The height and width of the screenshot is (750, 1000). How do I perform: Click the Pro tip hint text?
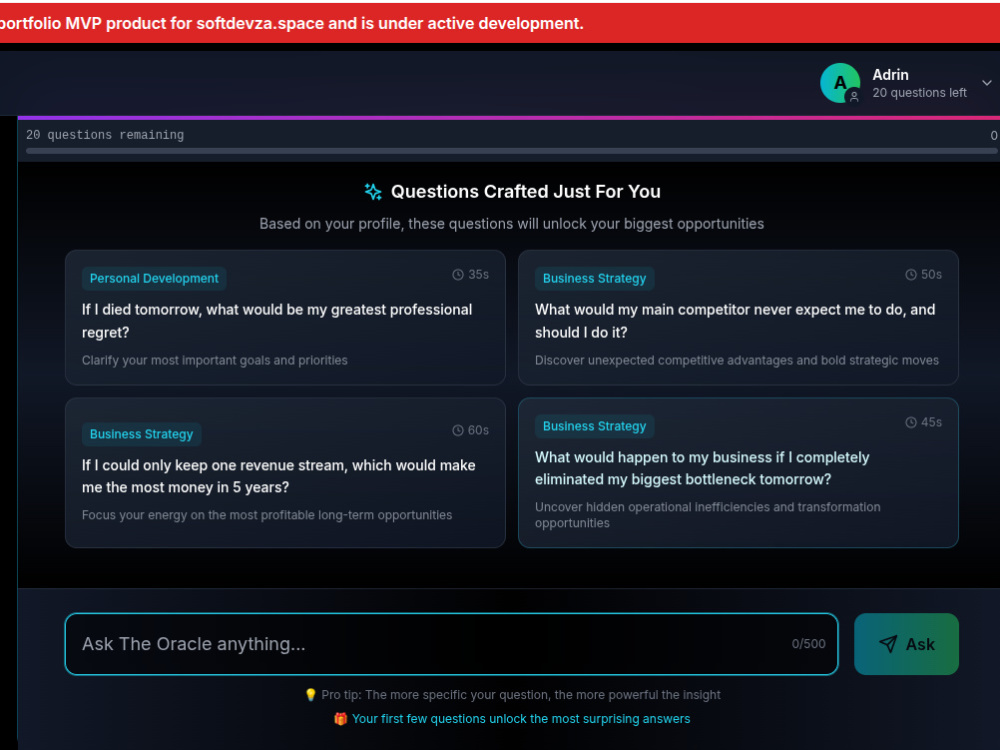point(521,695)
